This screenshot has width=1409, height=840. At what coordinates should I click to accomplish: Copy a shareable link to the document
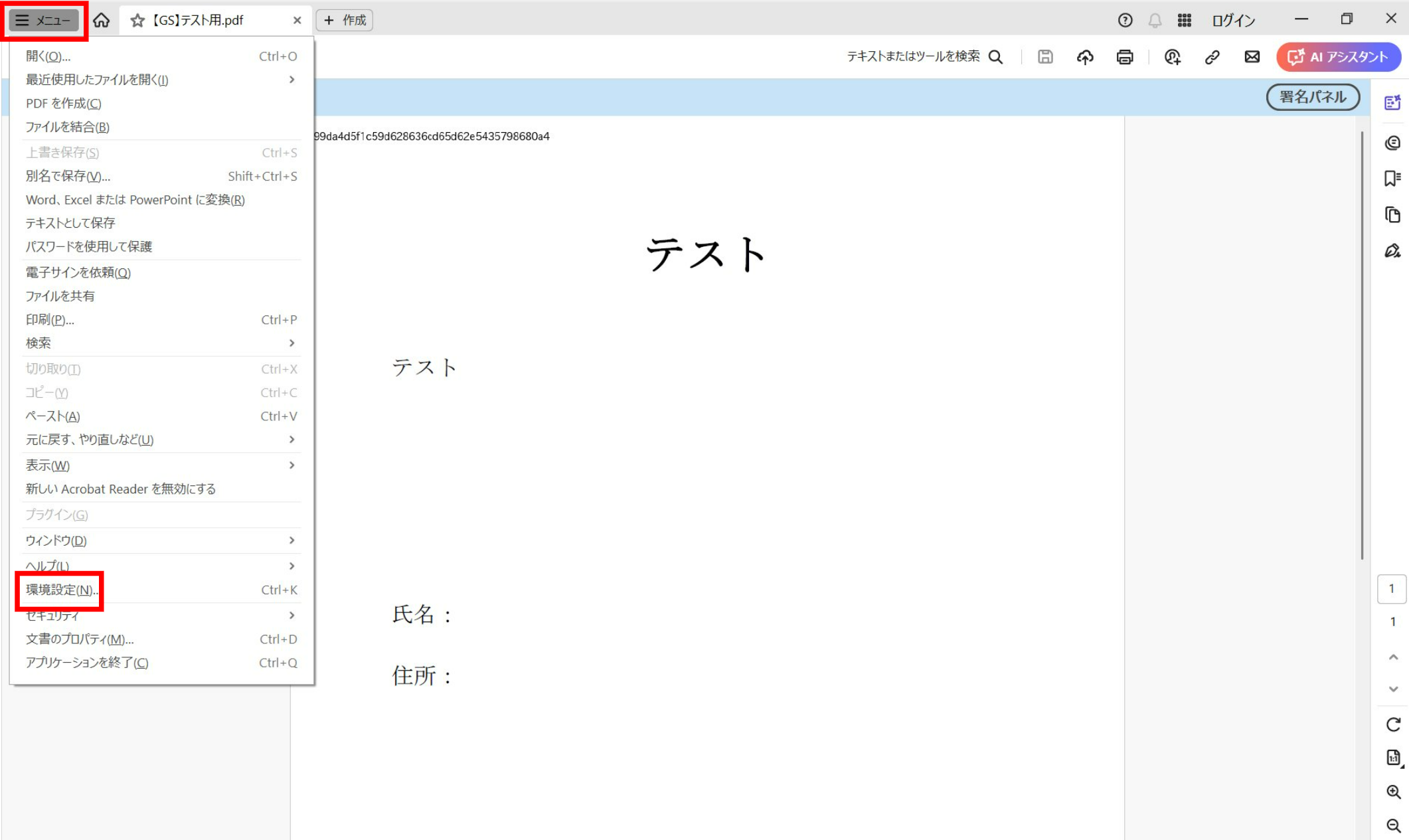pyautogui.click(x=1213, y=57)
